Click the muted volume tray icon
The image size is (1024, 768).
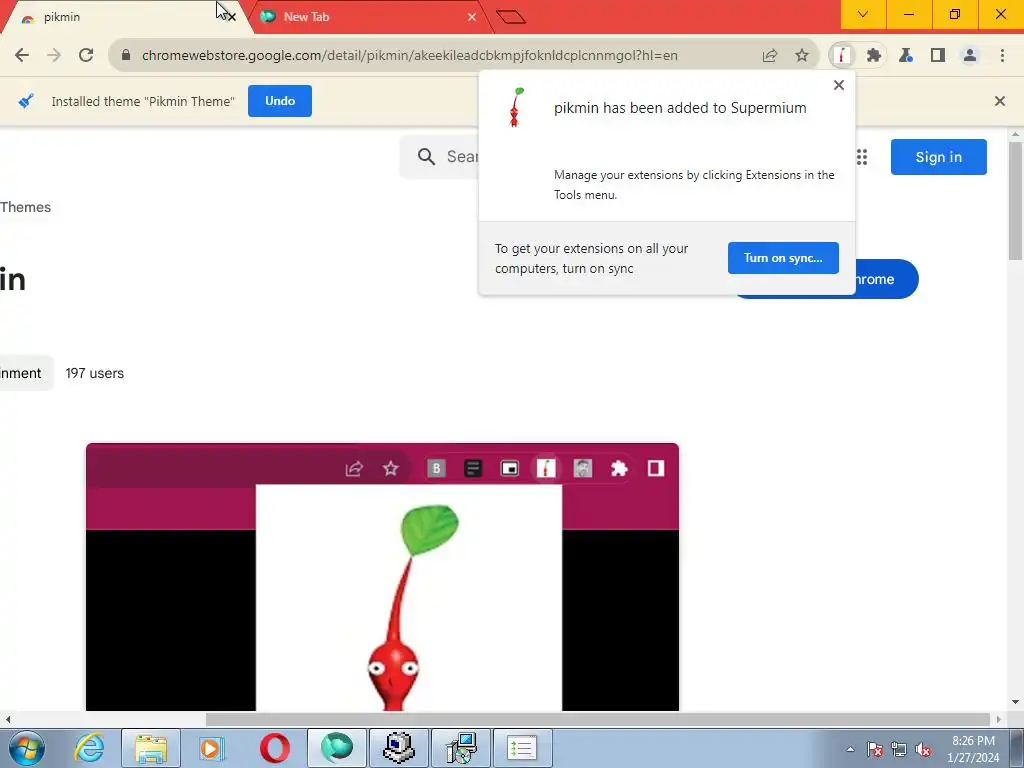pos(923,749)
